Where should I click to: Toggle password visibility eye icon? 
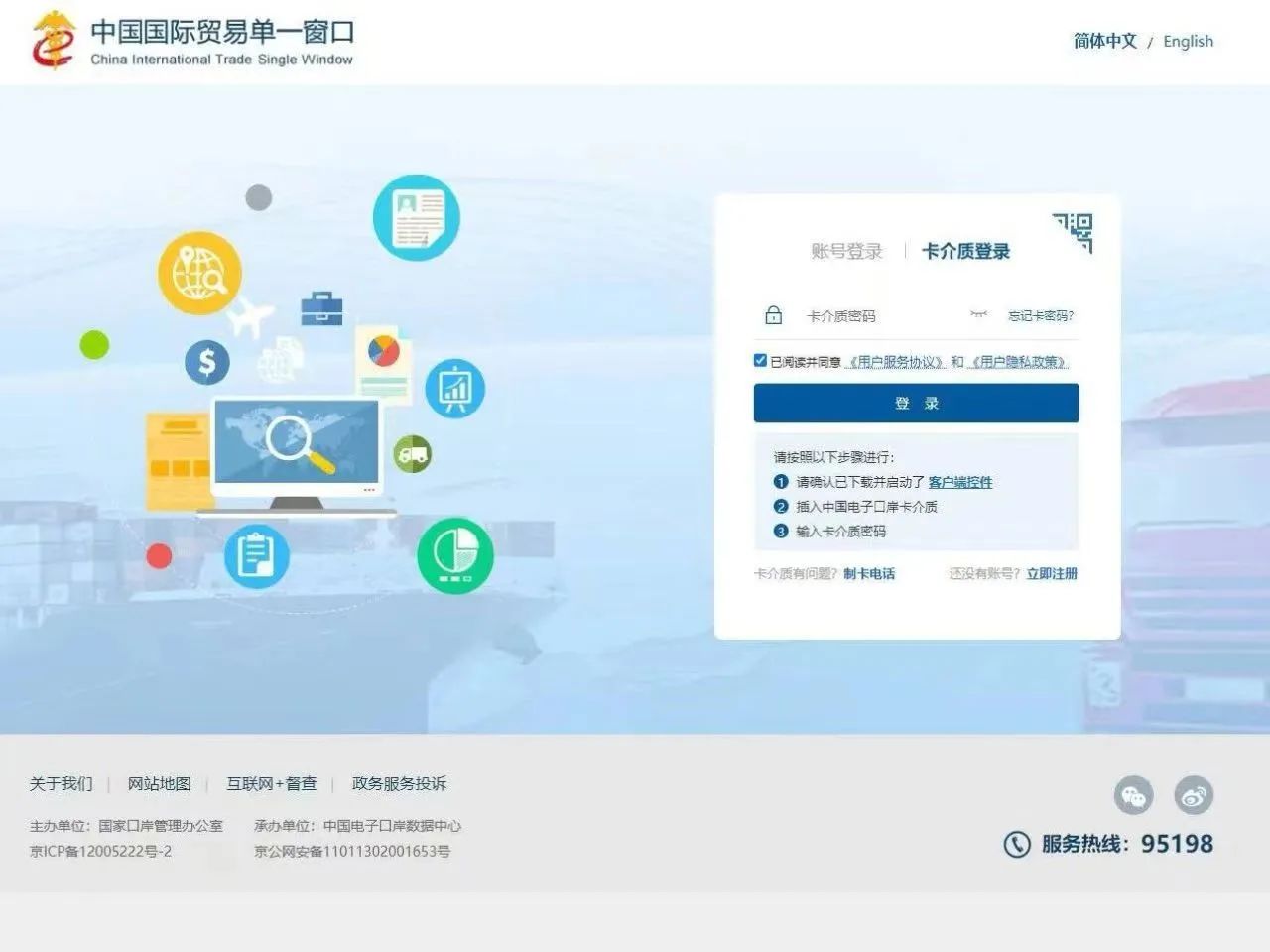pyautogui.click(x=978, y=315)
